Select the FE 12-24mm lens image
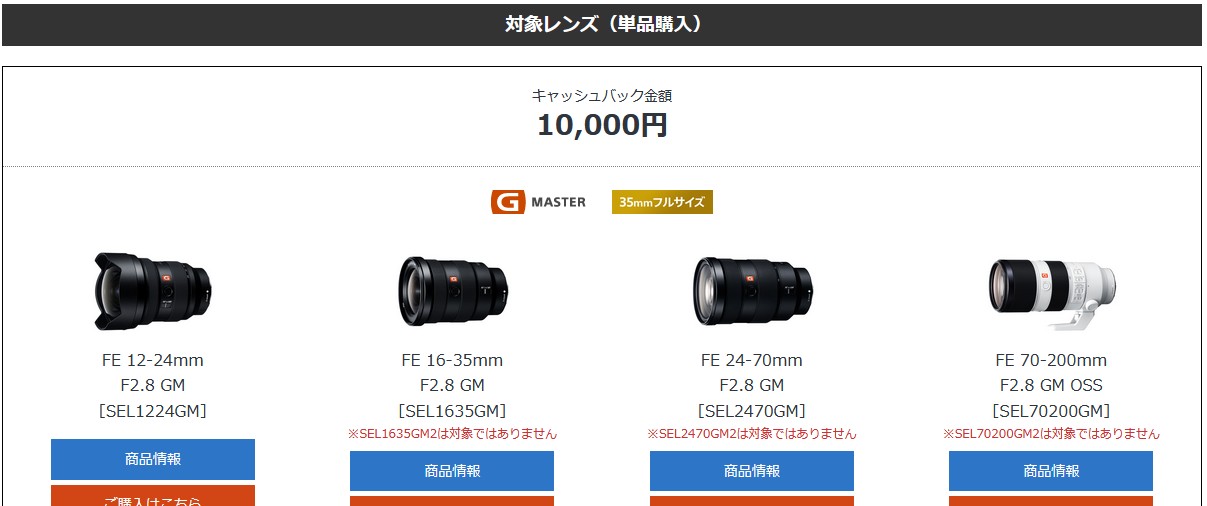Screen dimensions: 1207x506 pos(152,291)
